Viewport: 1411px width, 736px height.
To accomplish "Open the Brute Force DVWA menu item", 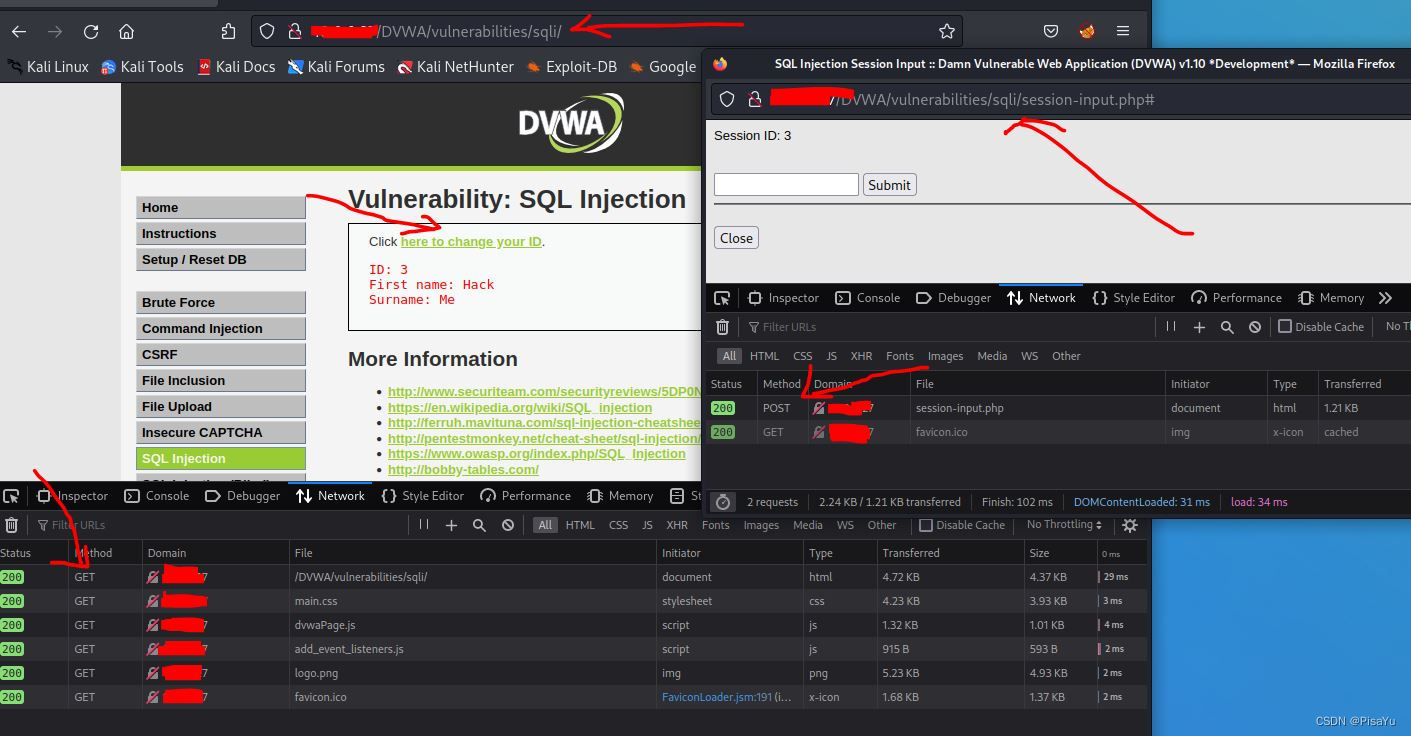I will 220,302.
